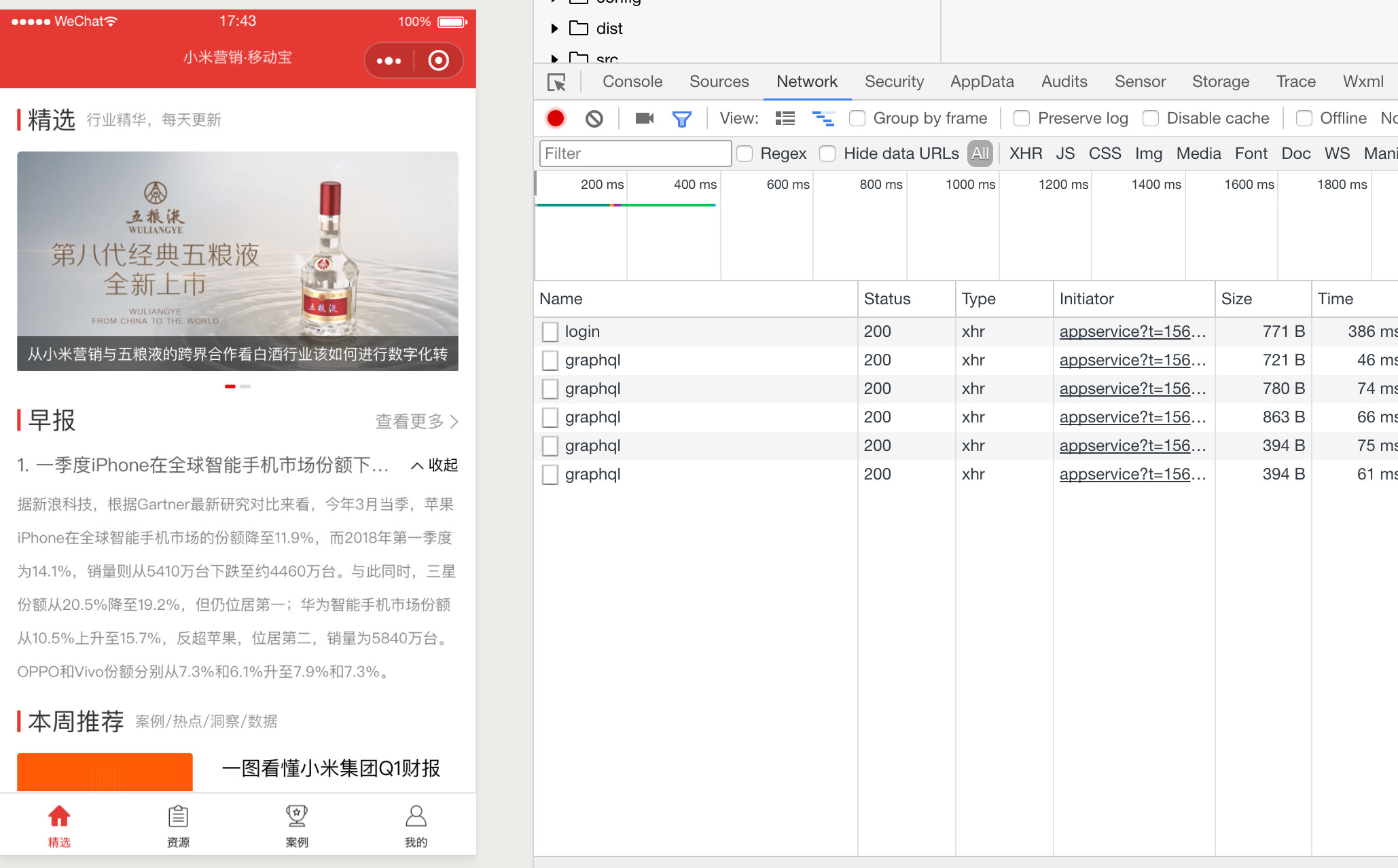Filter requests by JS
Screen dimensions: 1398x868
click(x=1065, y=153)
